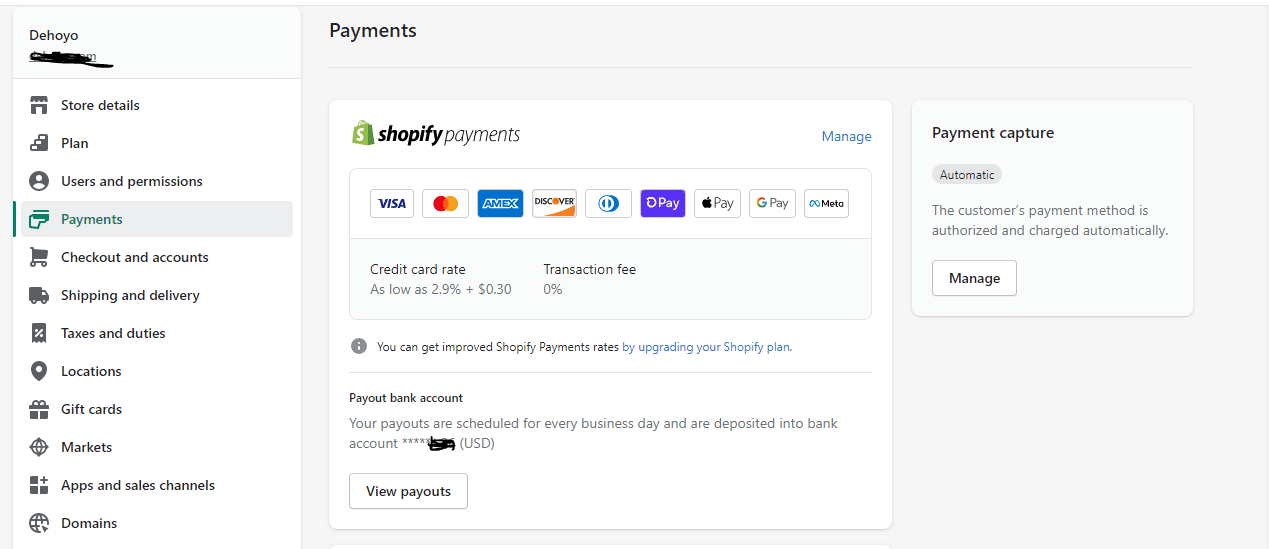Open the Domains settings menu item
The image size is (1269, 549).
(x=155, y=523)
